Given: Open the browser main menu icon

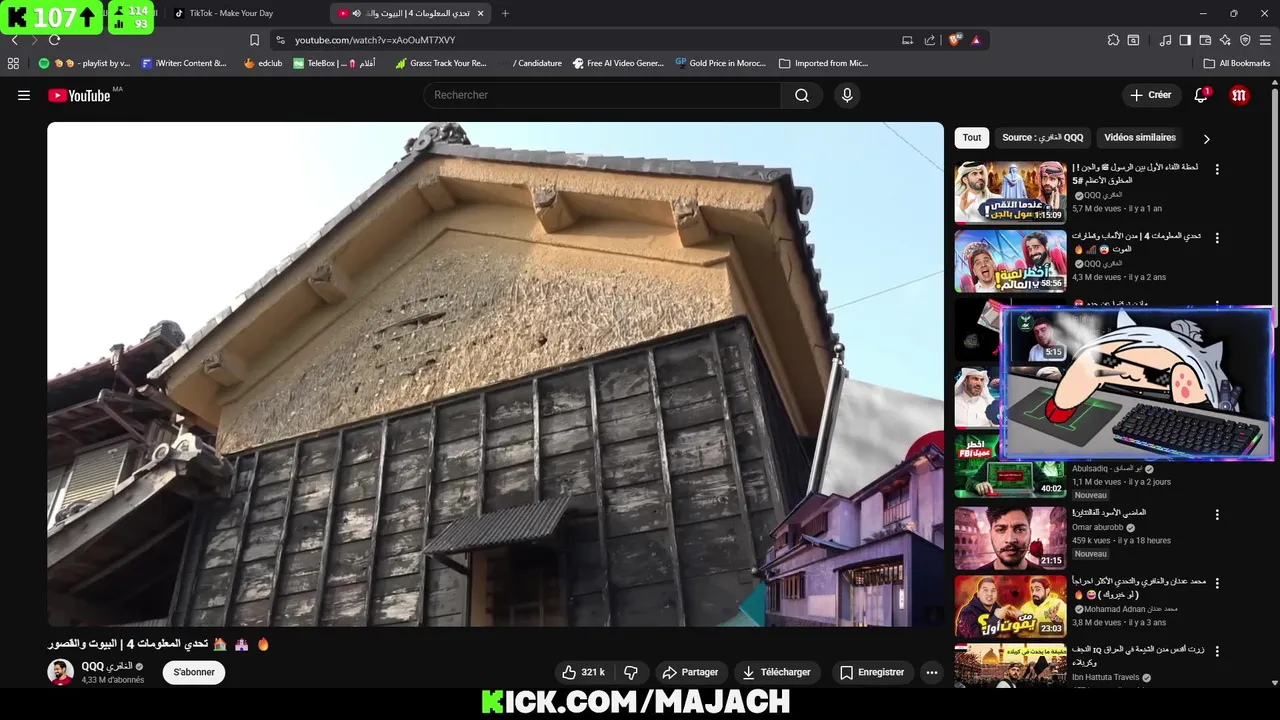Looking at the screenshot, I should click(x=1265, y=40).
